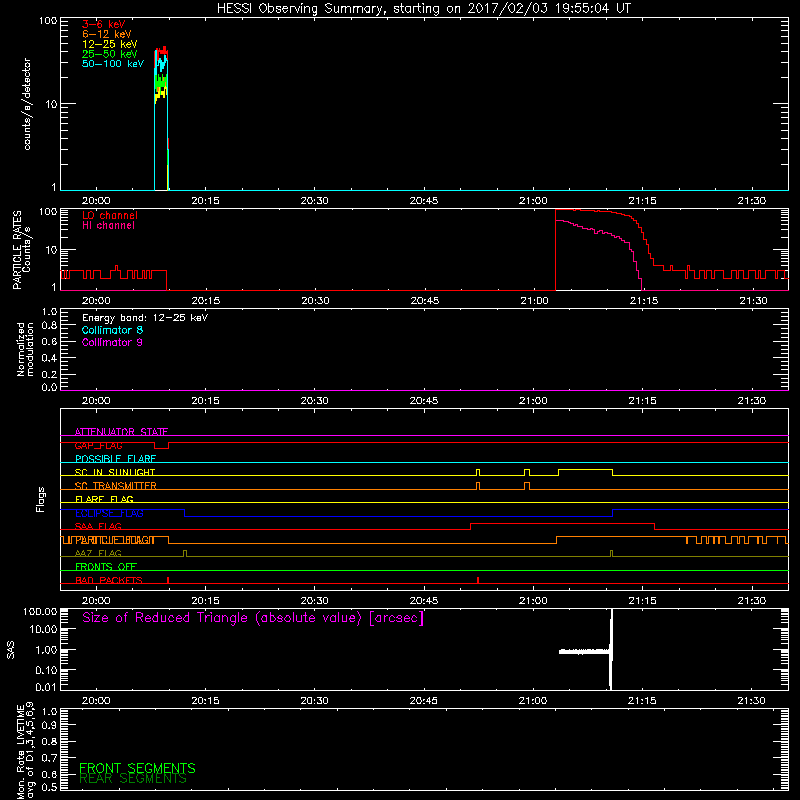Select the orange 6-12 keV legend label
The image size is (800, 800).
[107, 34]
